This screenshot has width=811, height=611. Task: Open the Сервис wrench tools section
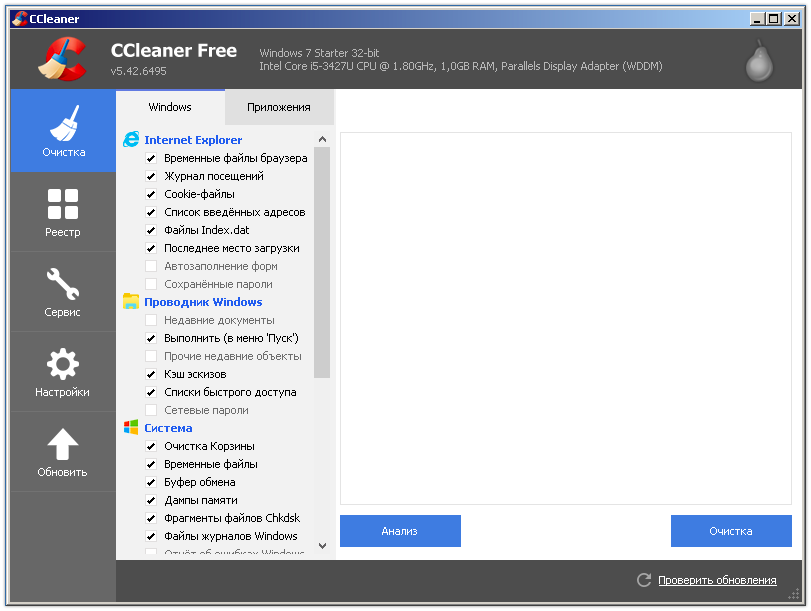(x=63, y=292)
